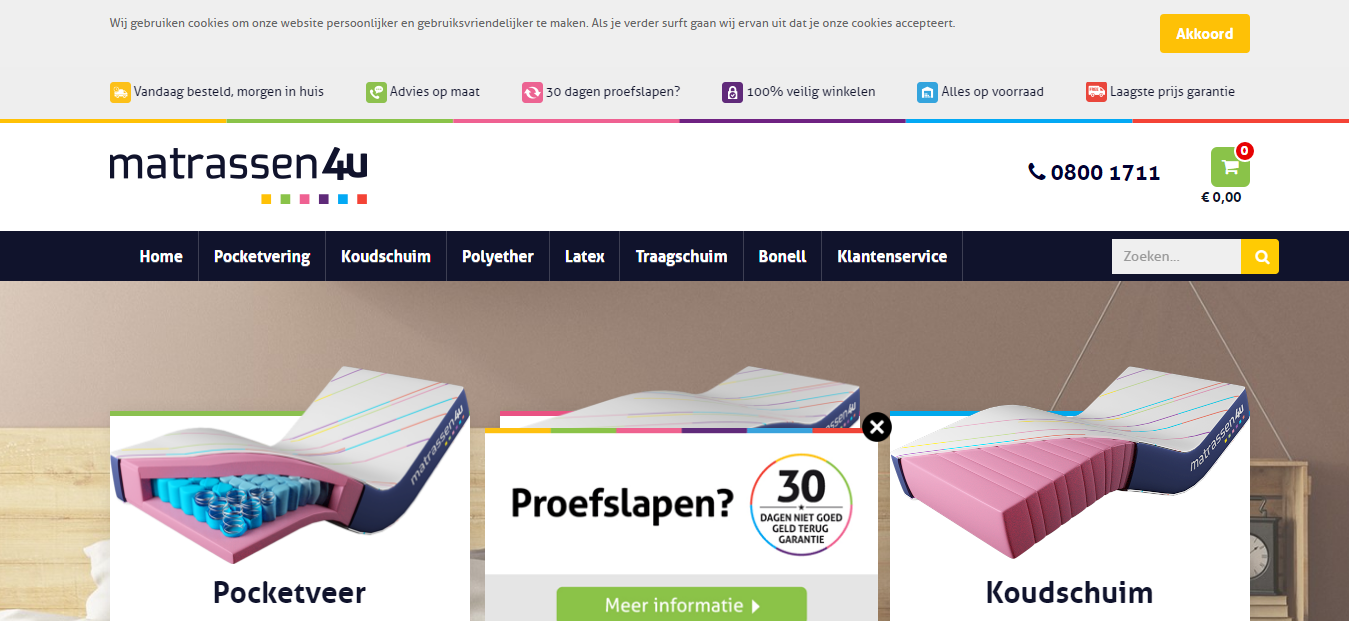Click the yellow delivery truck icon
This screenshot has width=1349, height=621.
pos(120,92)
